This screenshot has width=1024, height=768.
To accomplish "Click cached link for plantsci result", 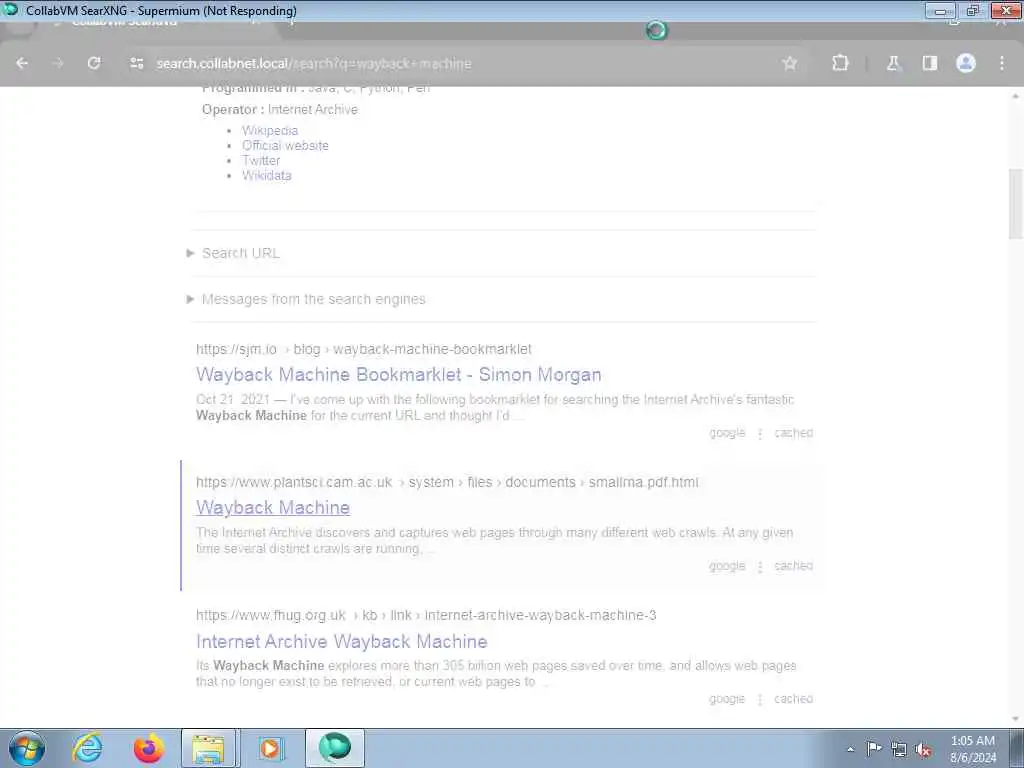I will tap(793, 566).
